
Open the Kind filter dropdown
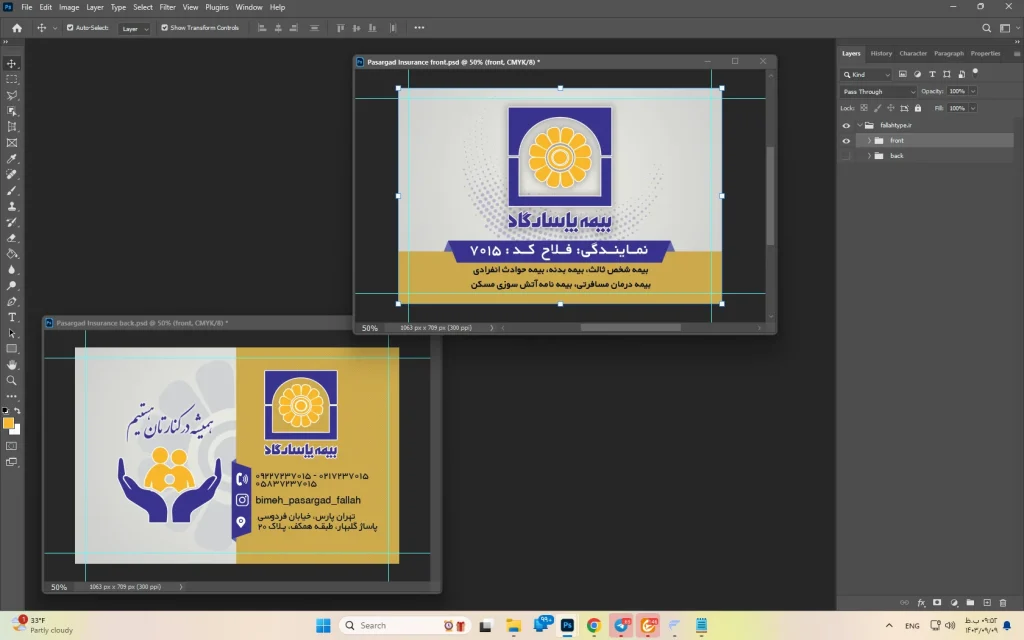click(866, 74)
